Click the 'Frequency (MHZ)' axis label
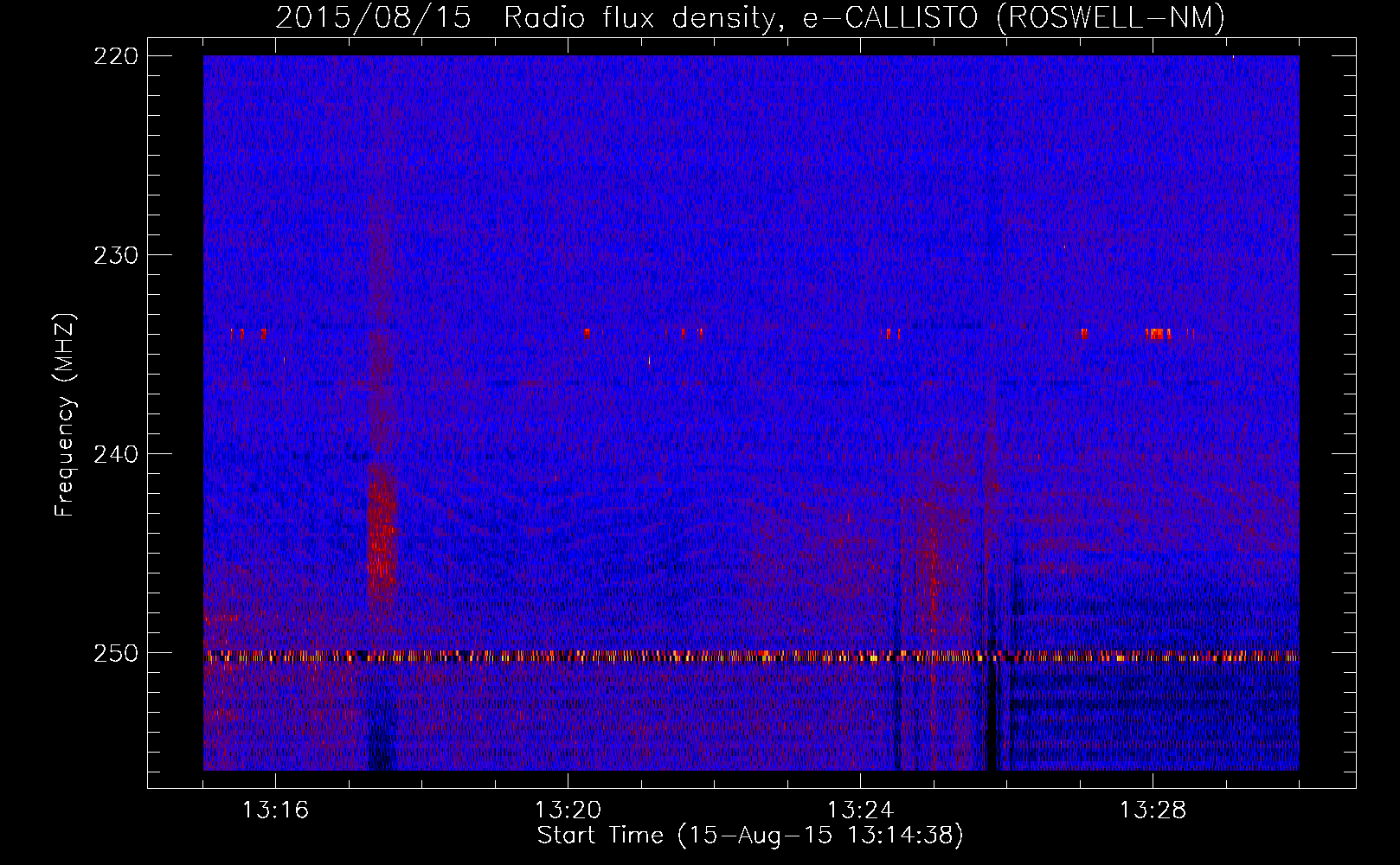The height and width of the screenshot is (865, 1400). click(65, 415)
